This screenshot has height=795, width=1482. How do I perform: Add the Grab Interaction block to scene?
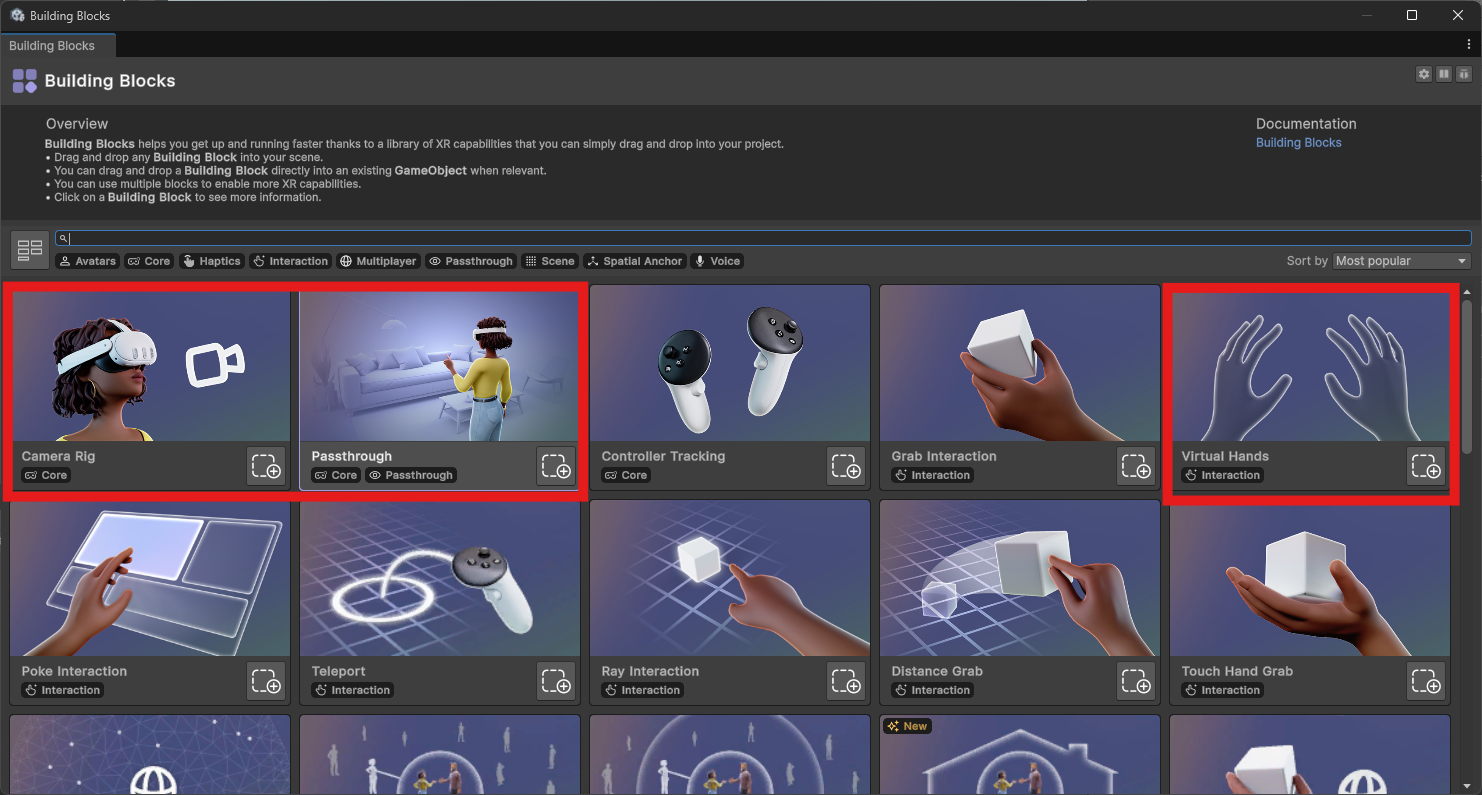[1136, 466]
